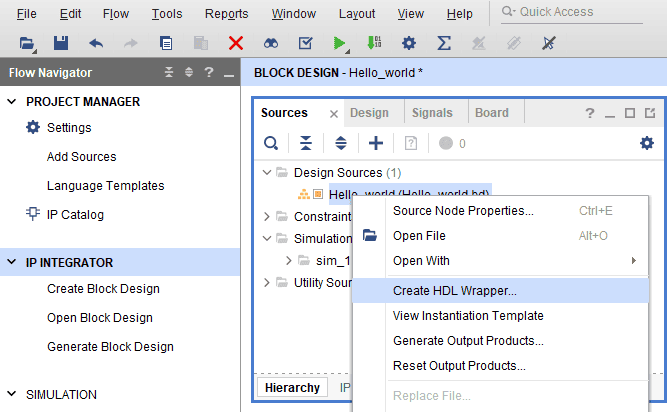Open the Tools menu

[x=167, y=14]
